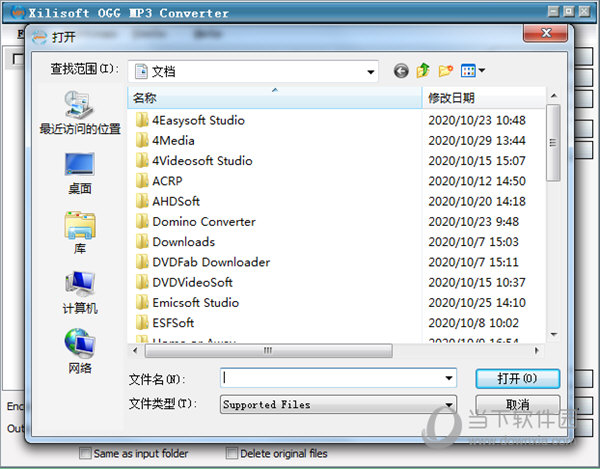Click date 2020/10/8 10:02 cell
This screenshot has height=469, width=600.
[473, 323]
